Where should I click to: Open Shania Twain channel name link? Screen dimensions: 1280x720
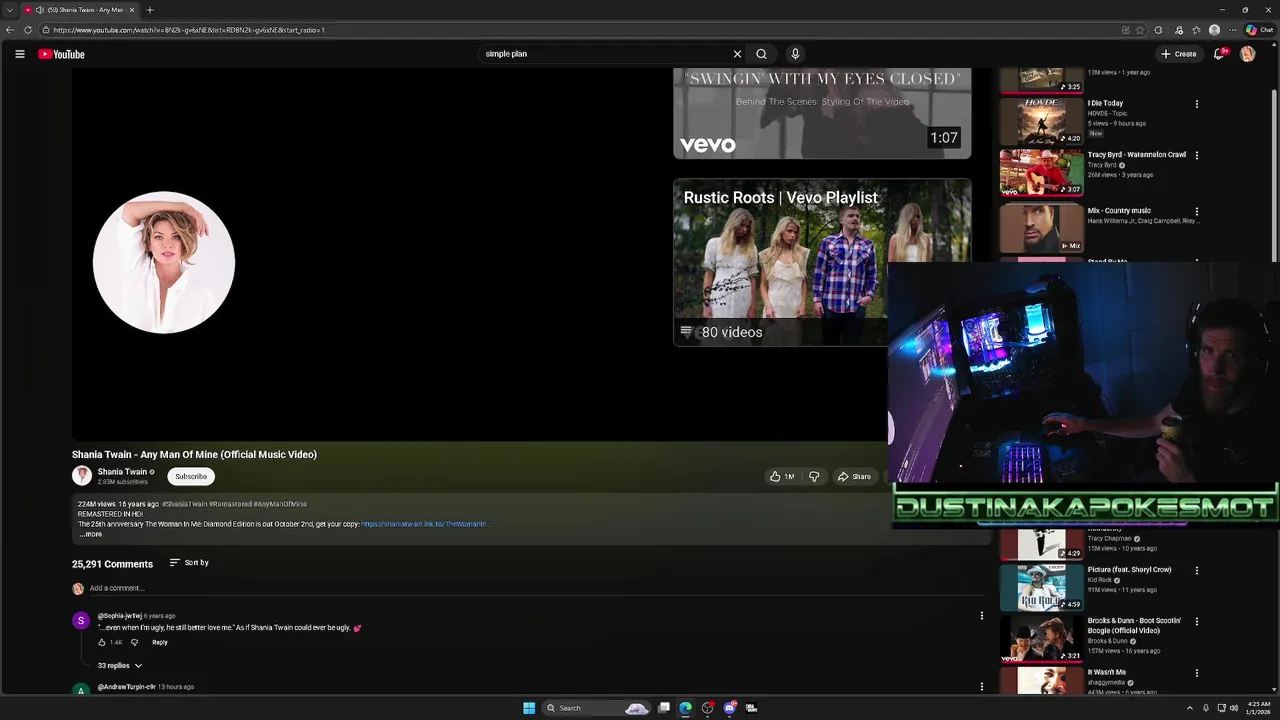[x=122, y=471]
